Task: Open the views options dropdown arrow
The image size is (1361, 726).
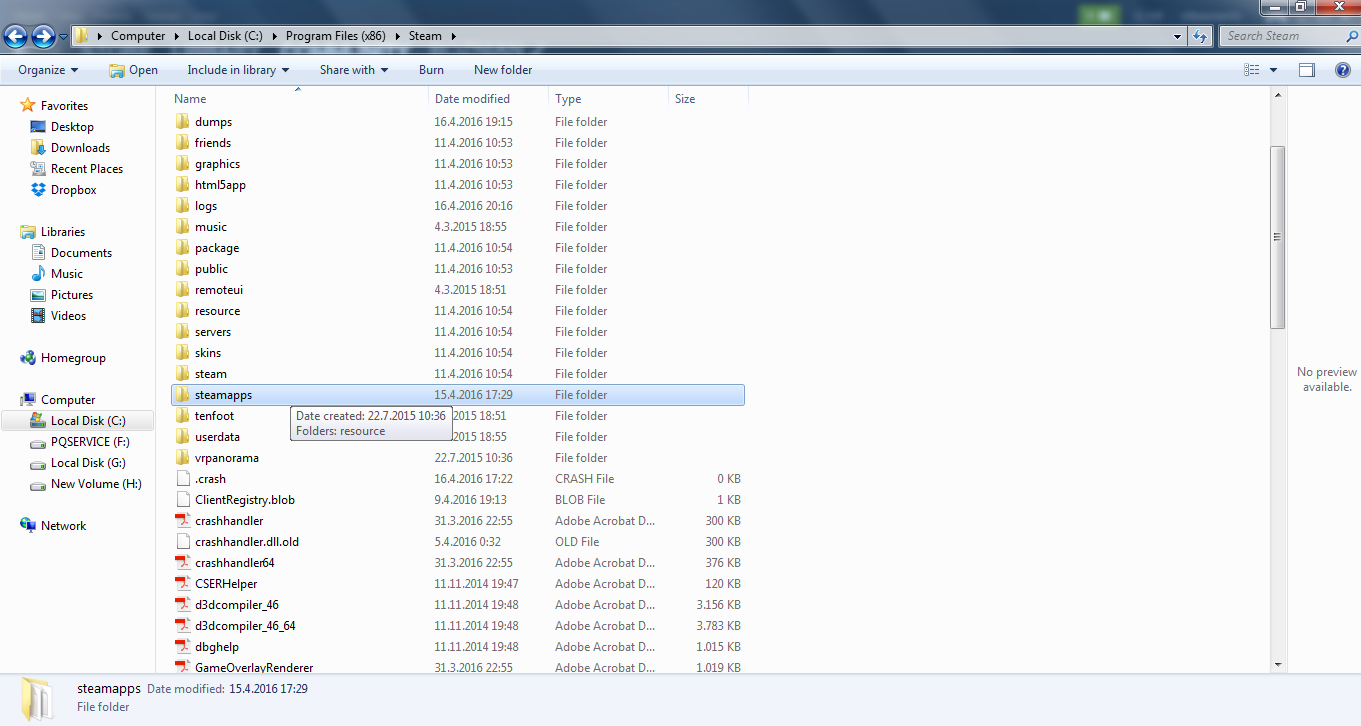Action: 1273,70
